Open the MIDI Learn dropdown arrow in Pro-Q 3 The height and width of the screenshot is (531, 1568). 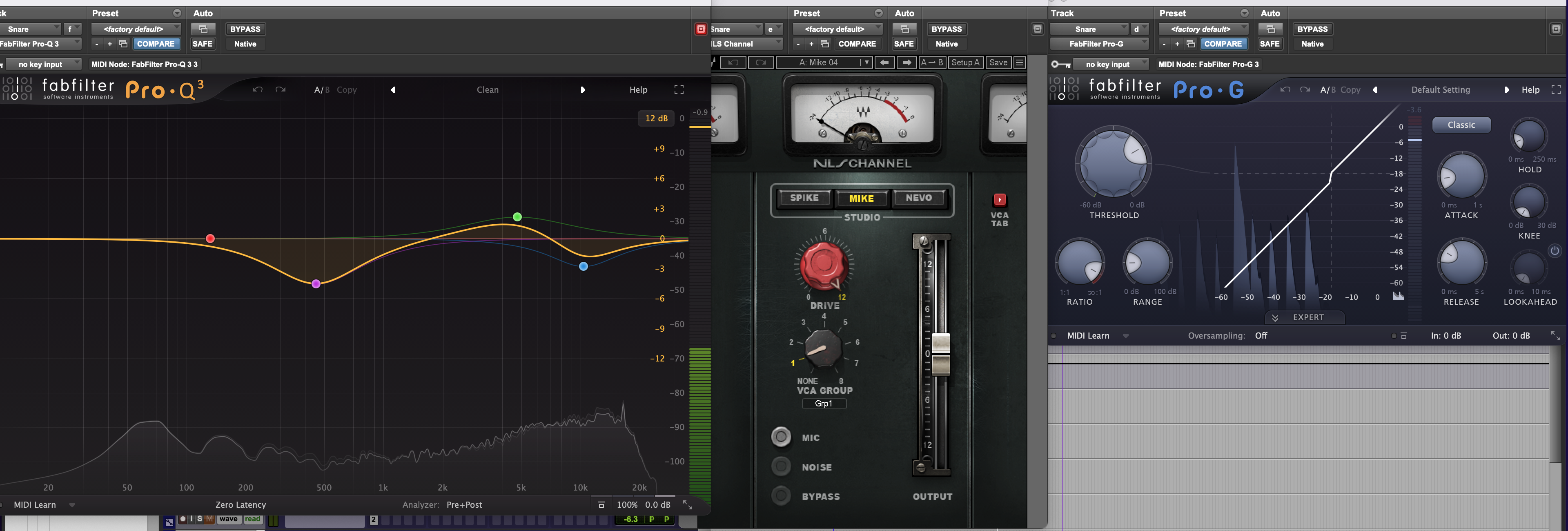point(72,505)
